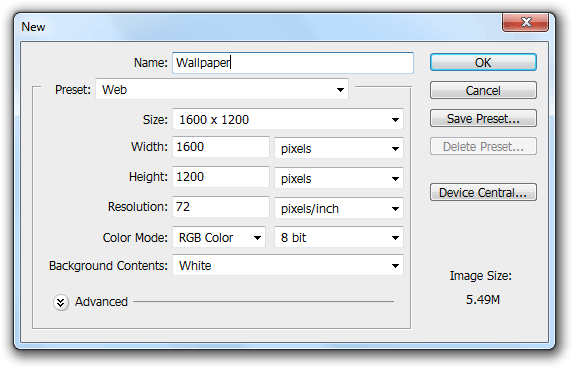Cancel the New document dialog
This screenshot has width=574, height=369.
(483, 90)
